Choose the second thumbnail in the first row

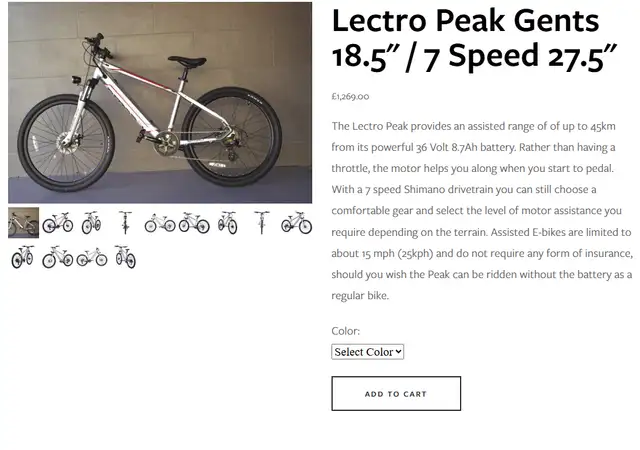tap(58, 223)
